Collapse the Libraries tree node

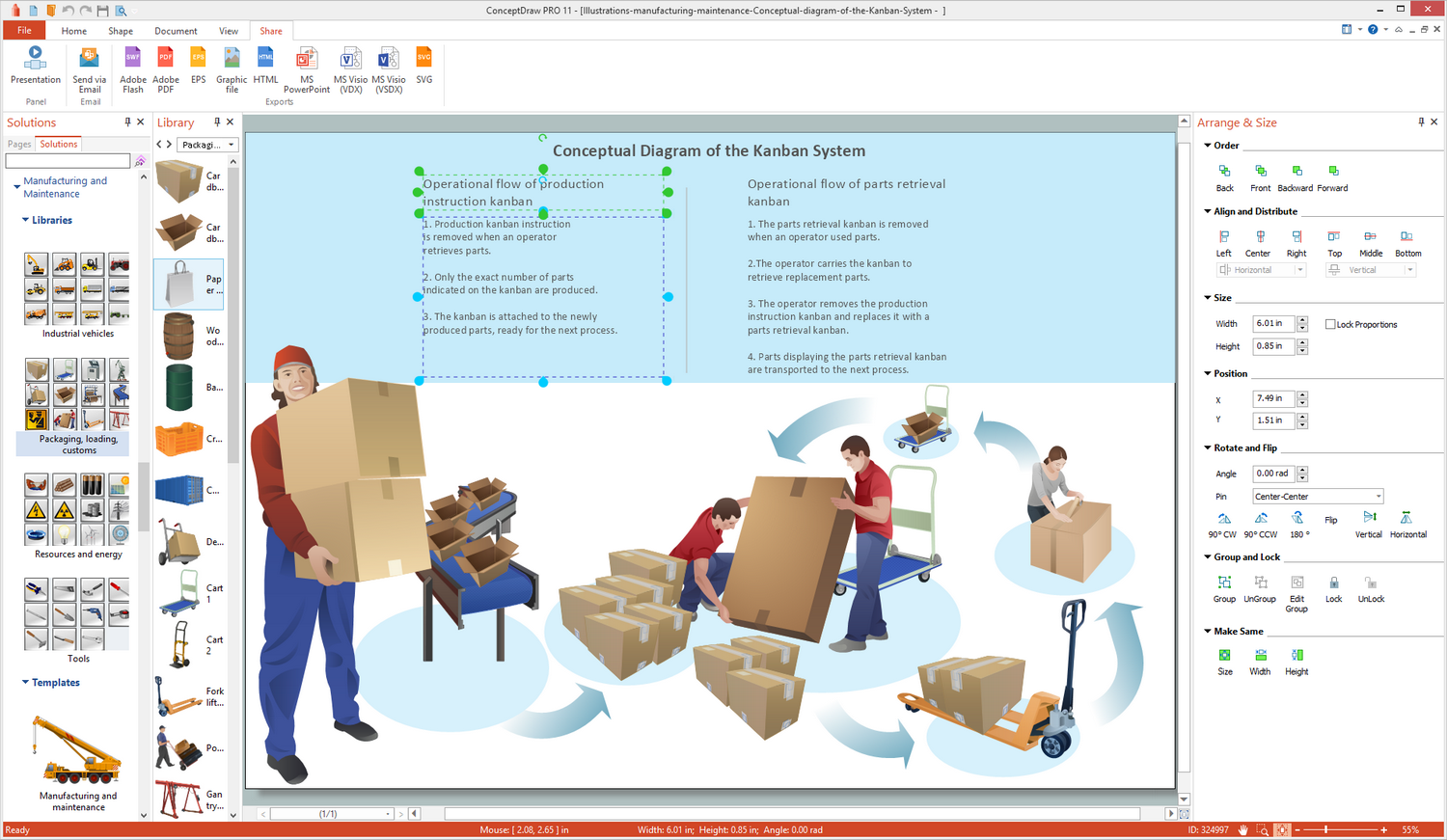pyautogui.click(x=26, y=220)
